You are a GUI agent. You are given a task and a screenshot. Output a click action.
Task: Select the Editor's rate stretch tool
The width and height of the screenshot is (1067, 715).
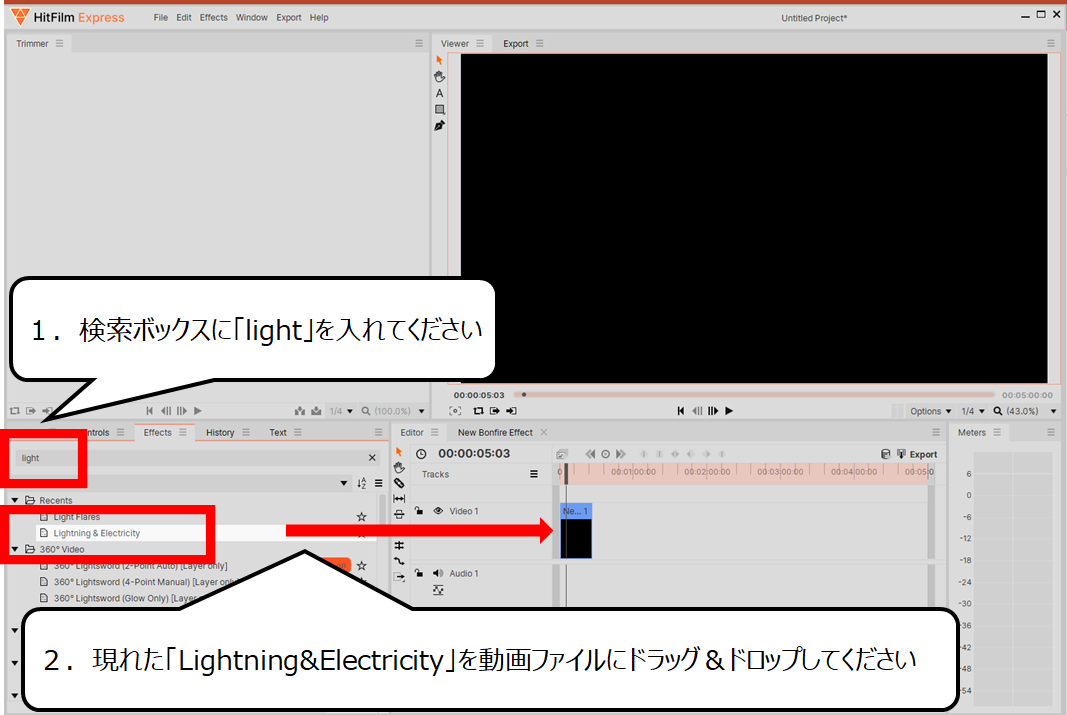tap(399, 515)
